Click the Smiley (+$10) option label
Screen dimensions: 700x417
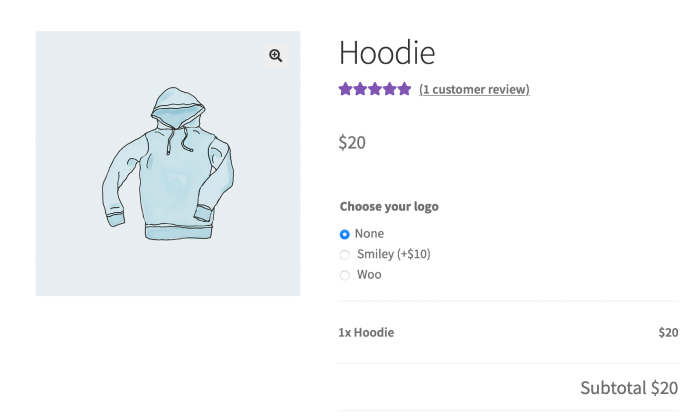(x=394, y=254)
